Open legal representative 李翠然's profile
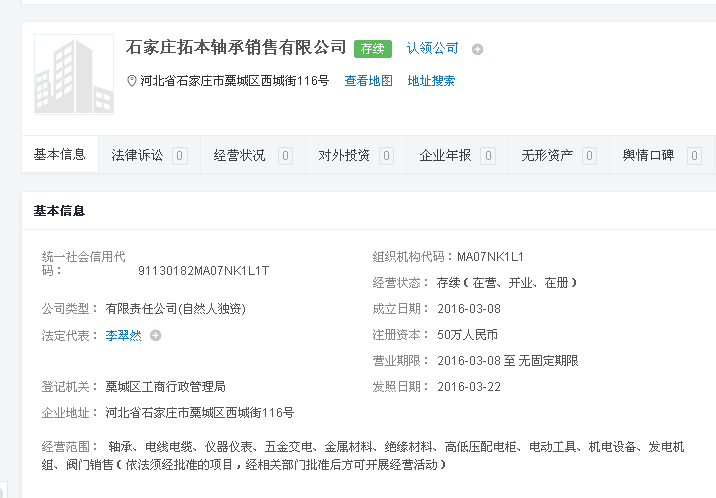This screenshot has height=498, width=716. tap(124, 336)
